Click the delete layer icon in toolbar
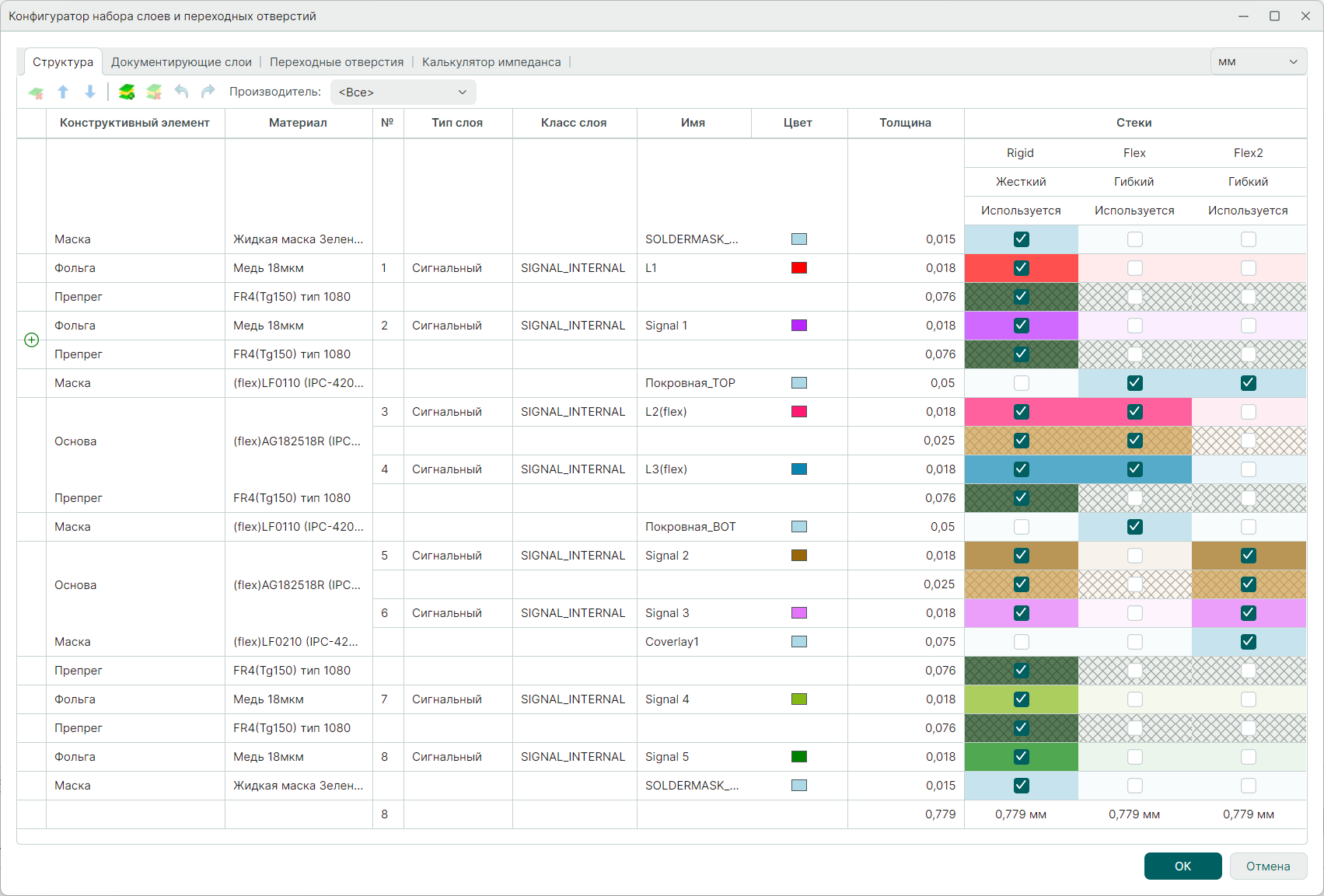The height and width of the screenshot is (896, 1324). [36, 92]
